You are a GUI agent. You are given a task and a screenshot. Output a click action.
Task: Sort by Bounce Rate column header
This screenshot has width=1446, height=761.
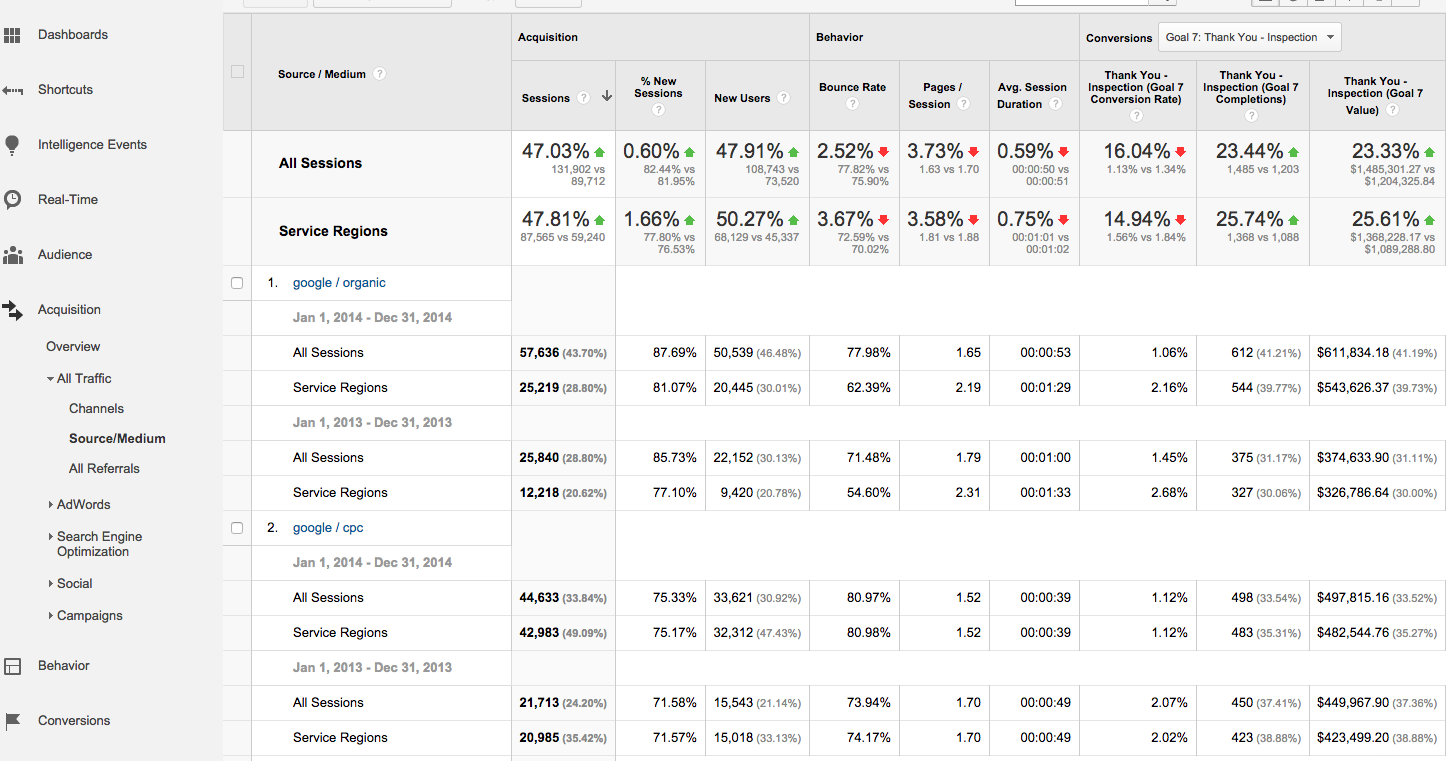tap(852, 87)
